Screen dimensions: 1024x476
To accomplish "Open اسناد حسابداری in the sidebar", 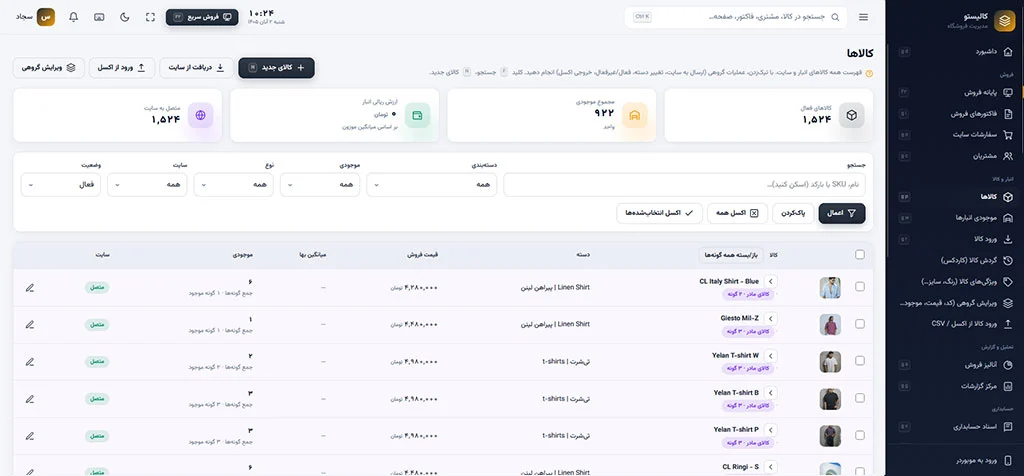I will [955, 426].
